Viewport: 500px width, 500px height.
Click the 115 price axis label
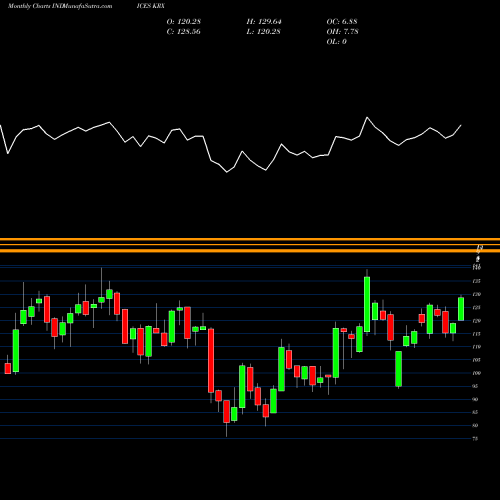(x=477, y=334)
